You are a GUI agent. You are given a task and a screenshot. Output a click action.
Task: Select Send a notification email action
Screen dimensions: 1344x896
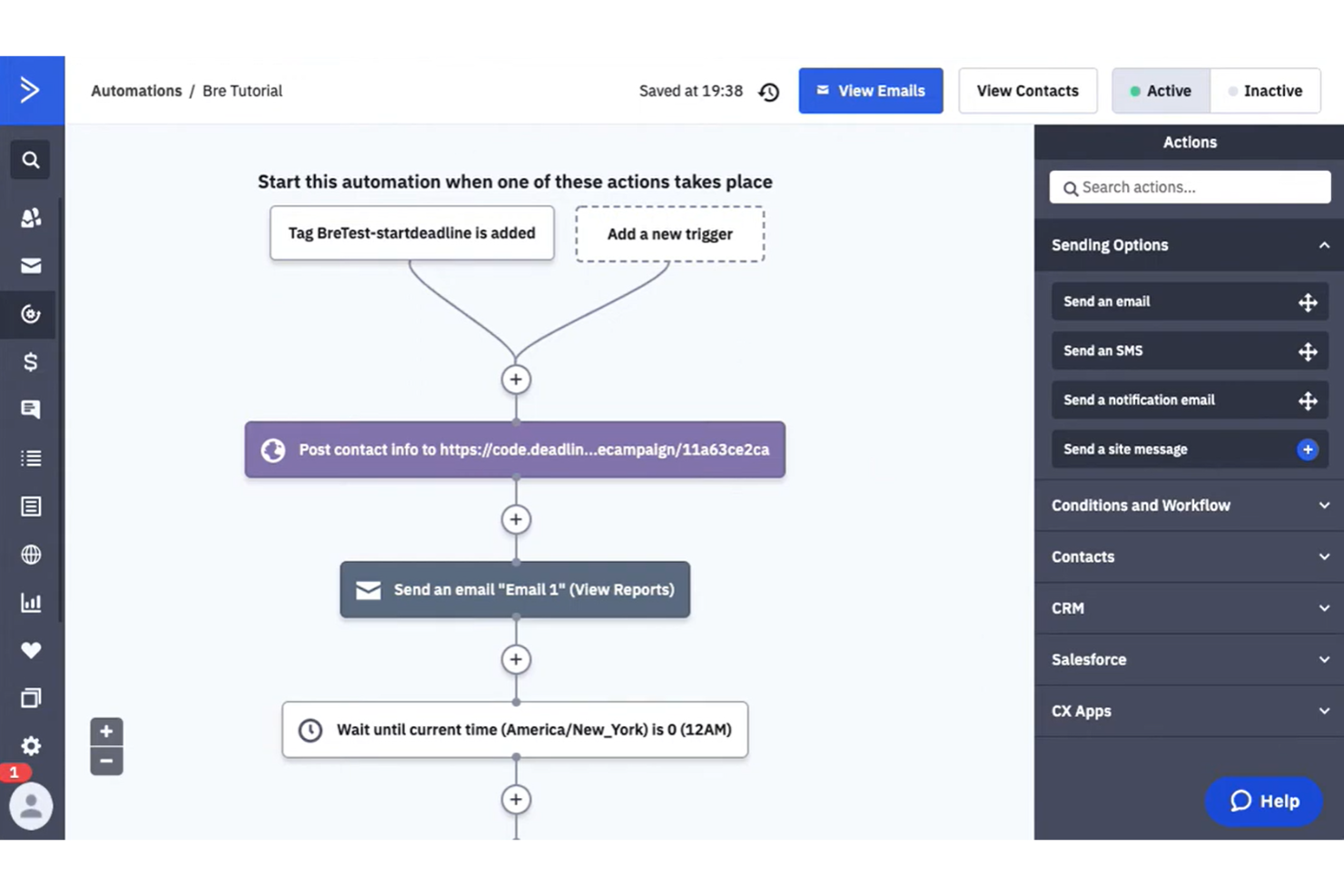click(1190, 399)
